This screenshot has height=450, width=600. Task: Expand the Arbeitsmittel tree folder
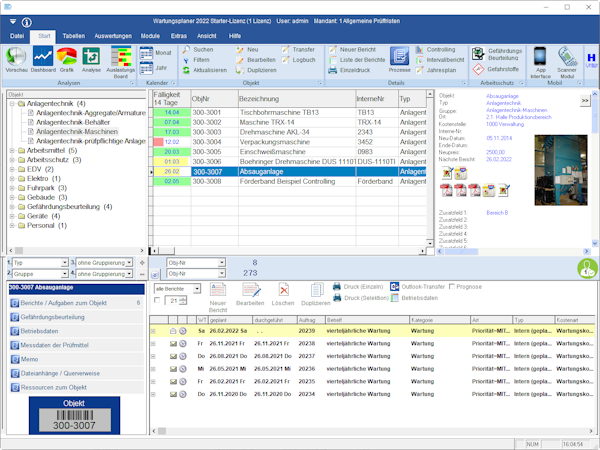(12, 150)
